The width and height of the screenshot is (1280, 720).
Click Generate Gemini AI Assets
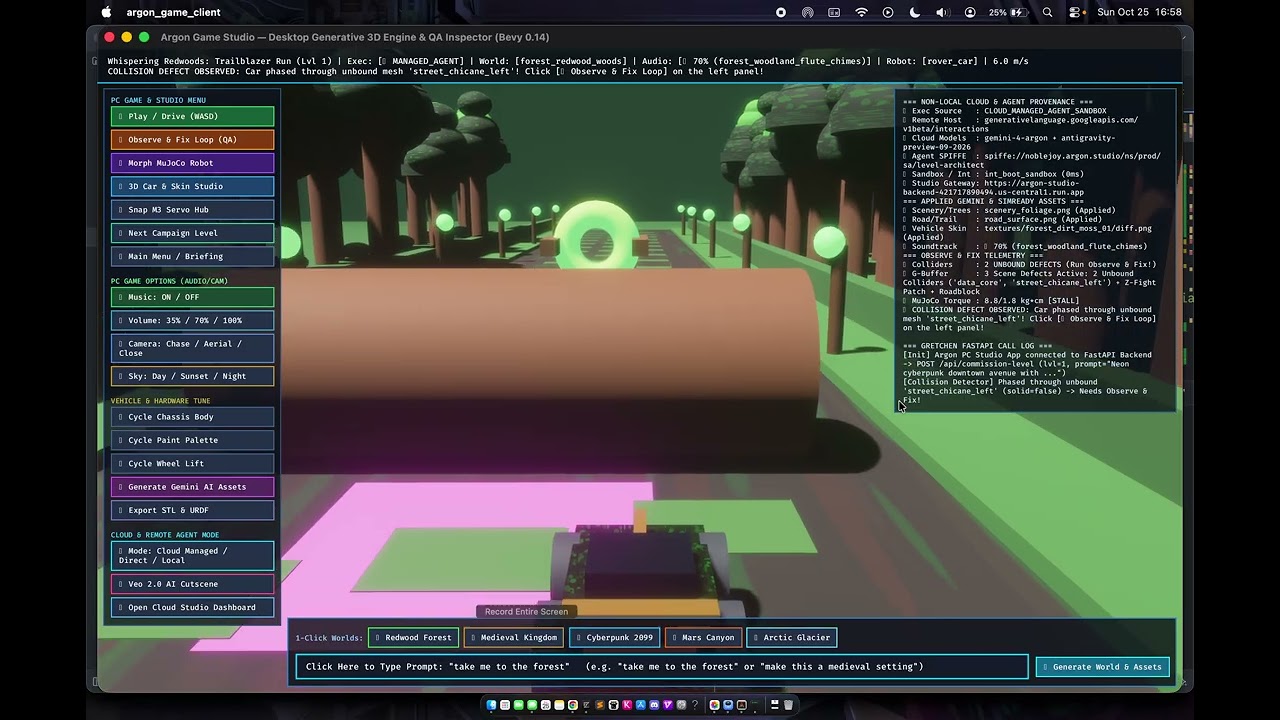pos(192,487)
